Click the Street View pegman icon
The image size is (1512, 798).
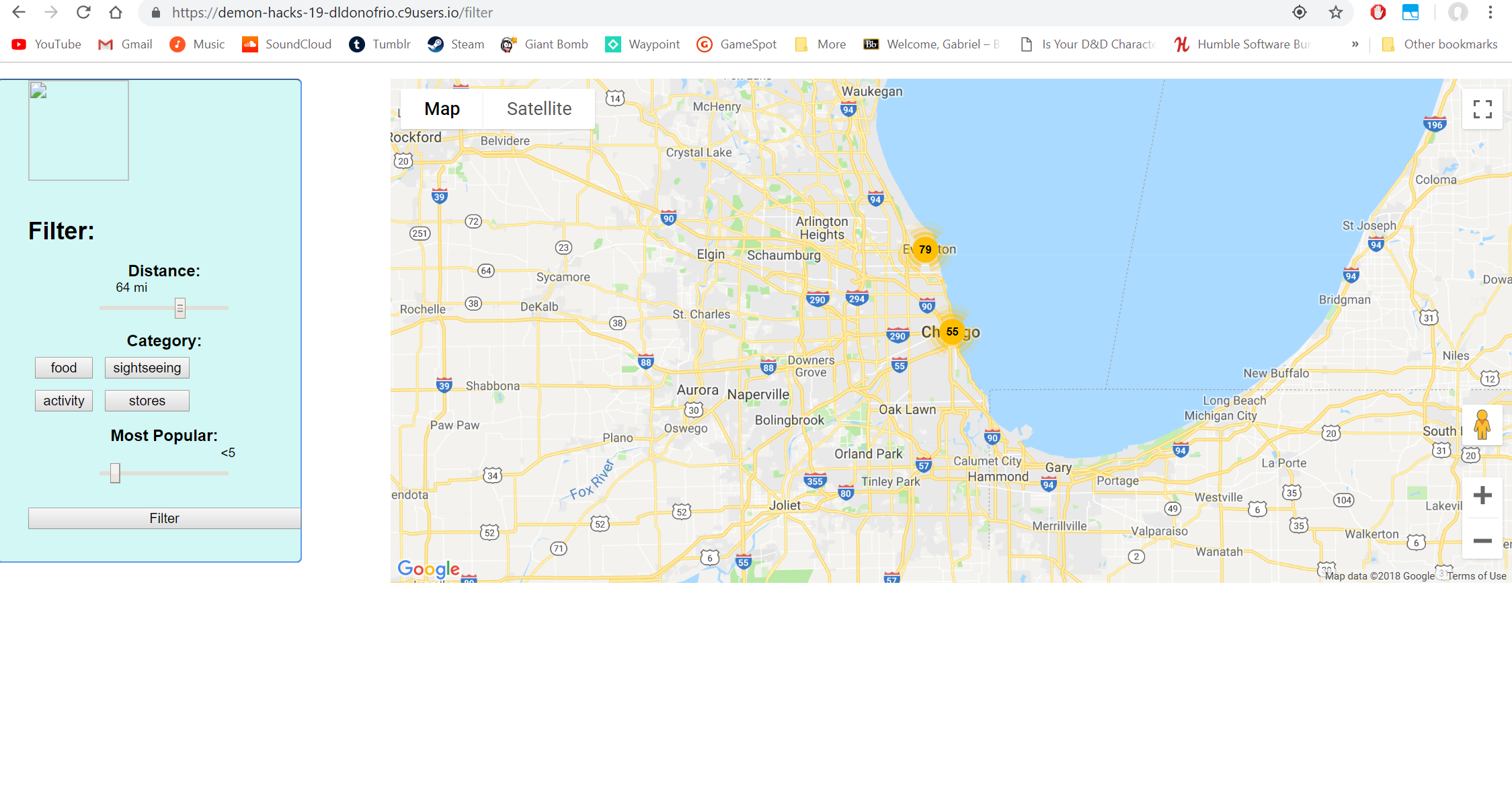pos(1482,425)
